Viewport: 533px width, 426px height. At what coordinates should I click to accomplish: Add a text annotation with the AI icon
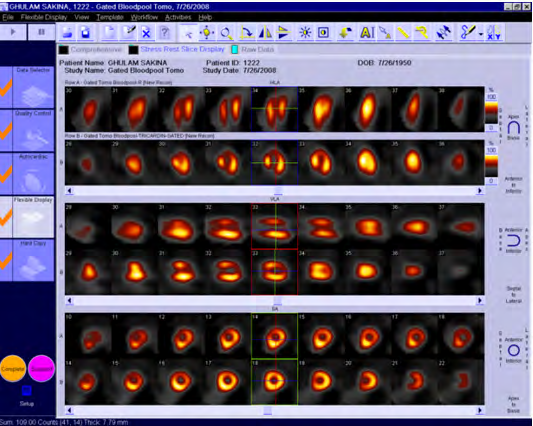(x=367, y=33)
